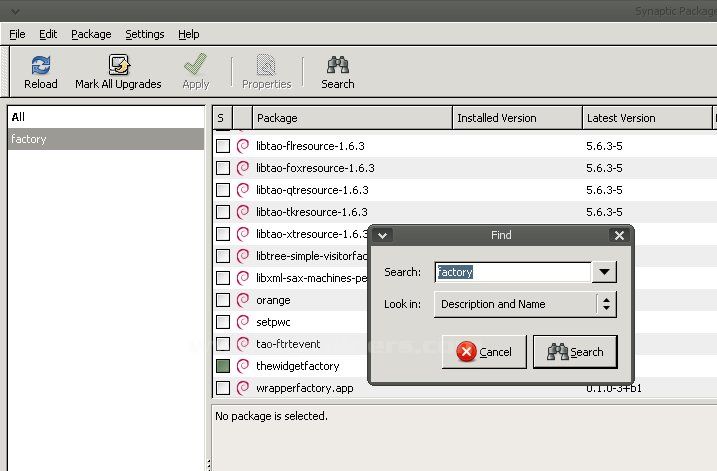Click Debian swirl icon beside setpwc
The width and height of the screenshot is (717, 471).
coord(243,322)
